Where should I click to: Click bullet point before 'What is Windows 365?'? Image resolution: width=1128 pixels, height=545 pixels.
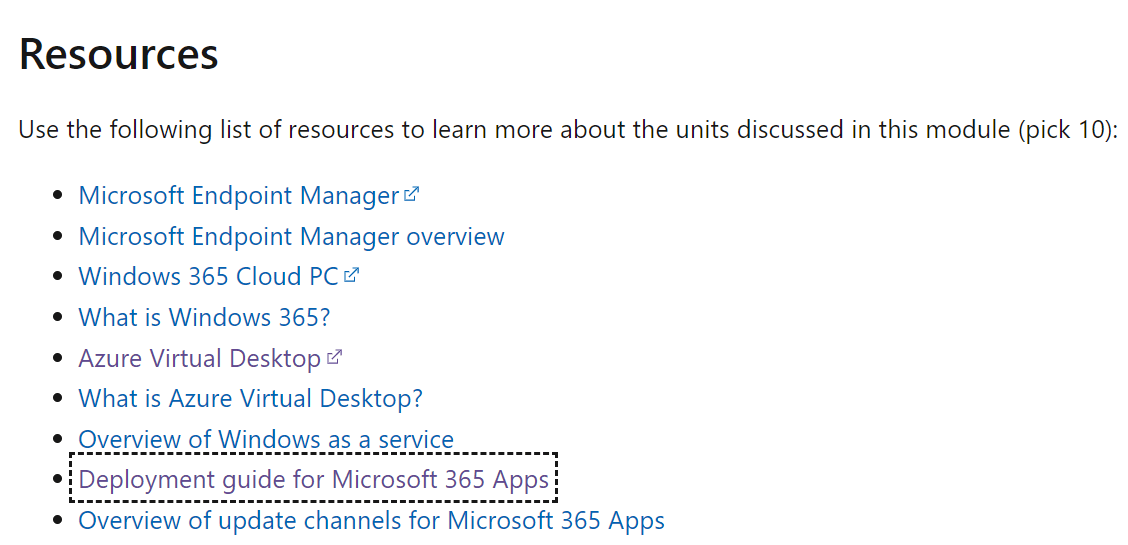tap(58, 319)
